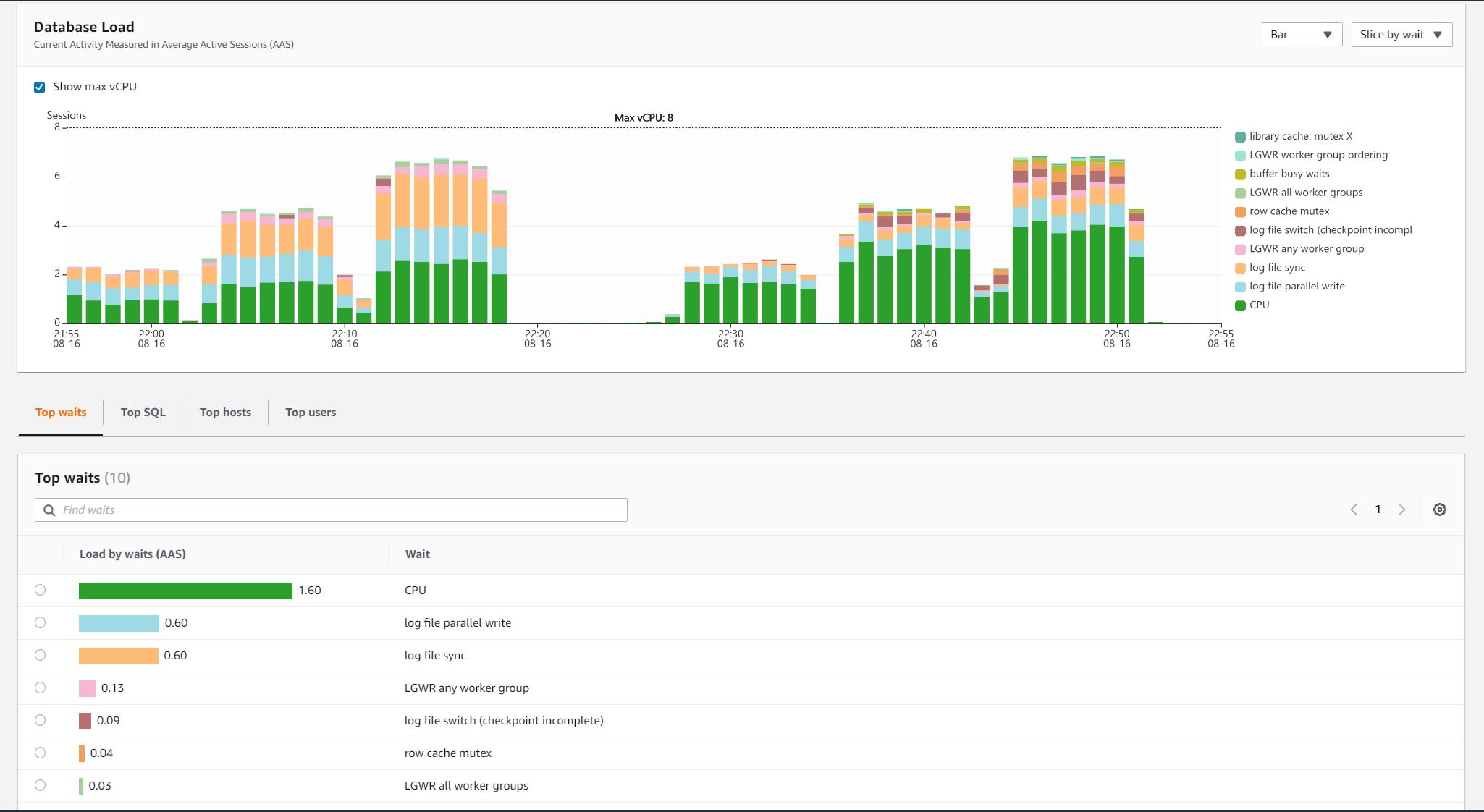Select the log file sync radio button
The height and width of the screenshot is (812, 1484).
(x=41, y=655)
